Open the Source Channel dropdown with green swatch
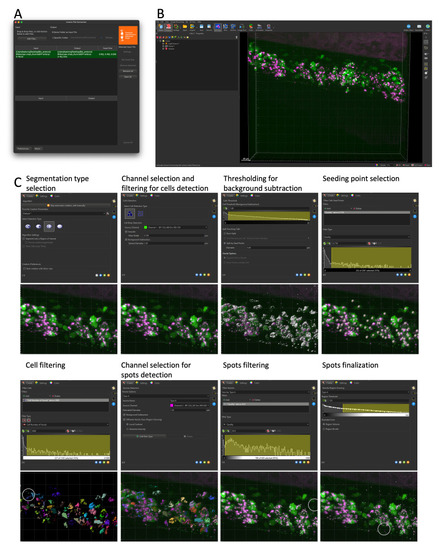The width and height of the screenshot is (439, 550). 175,227
